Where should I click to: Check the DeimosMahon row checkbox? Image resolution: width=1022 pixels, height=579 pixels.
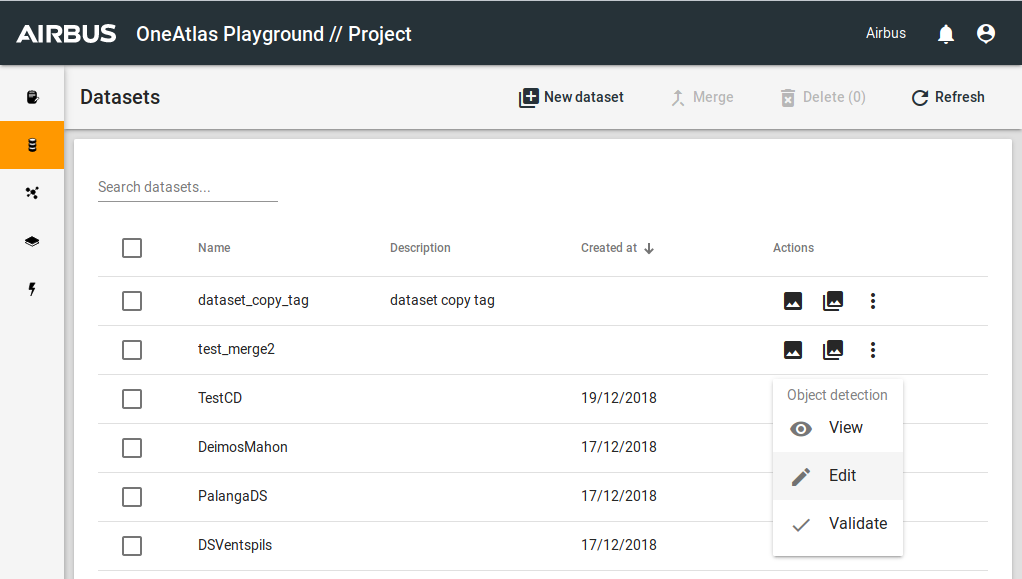132,447
